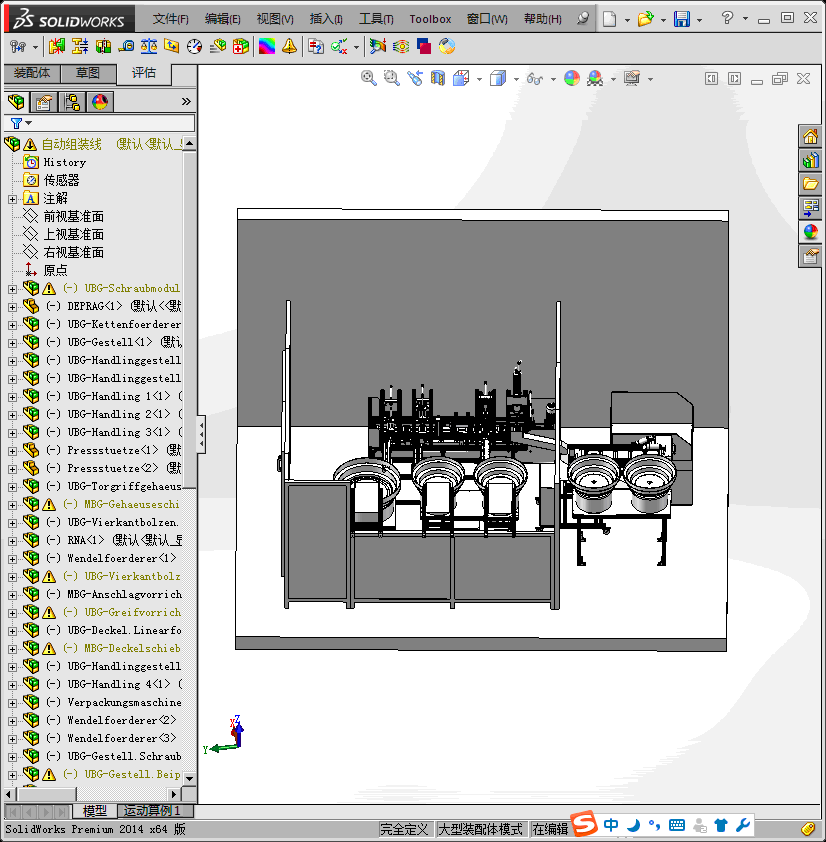Open Appearances color ball icon in task pane
The image size is (826, 842).
[810, 232]
